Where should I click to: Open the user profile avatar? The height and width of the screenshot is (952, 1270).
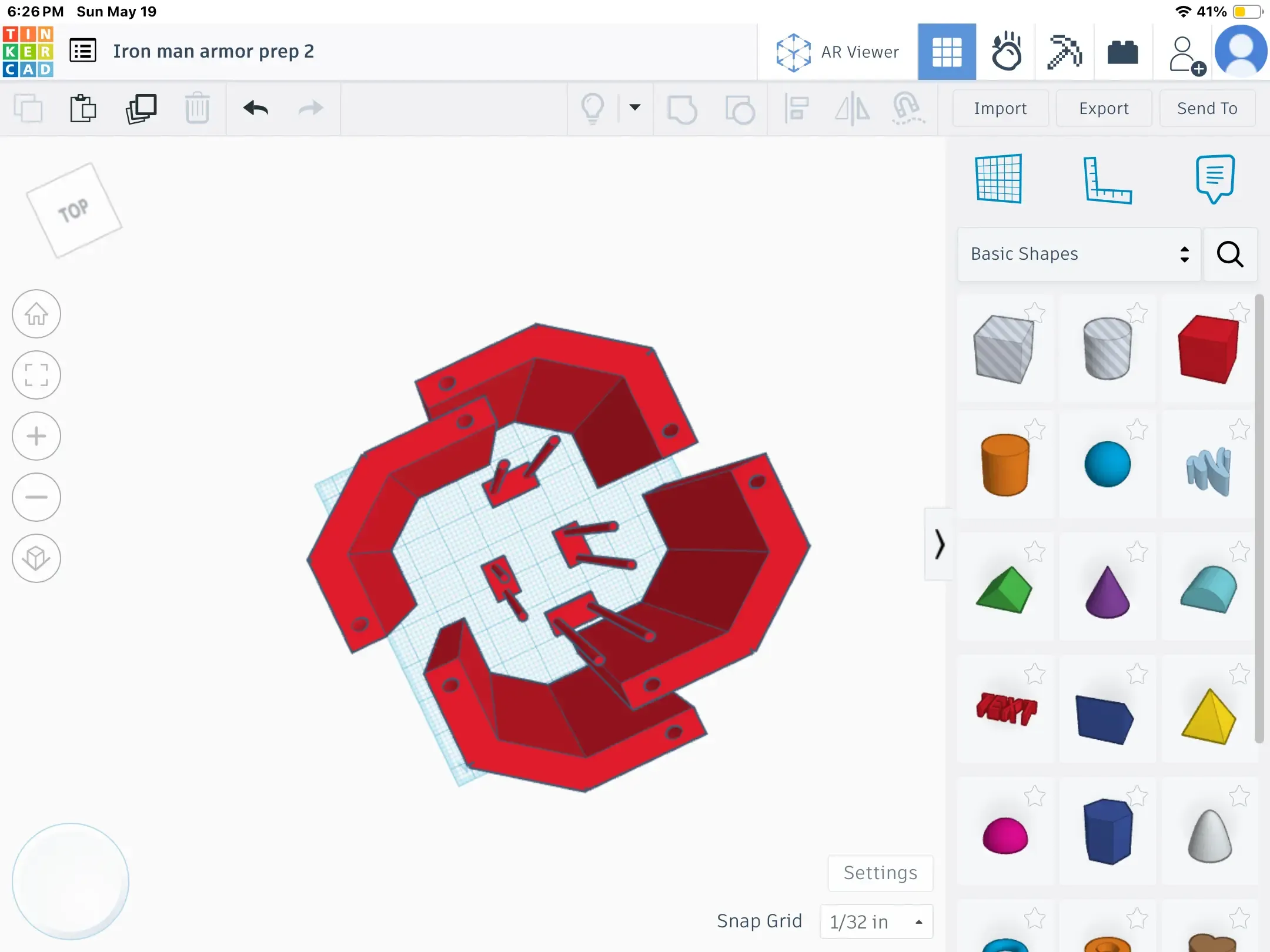[x=1241, y=52]
